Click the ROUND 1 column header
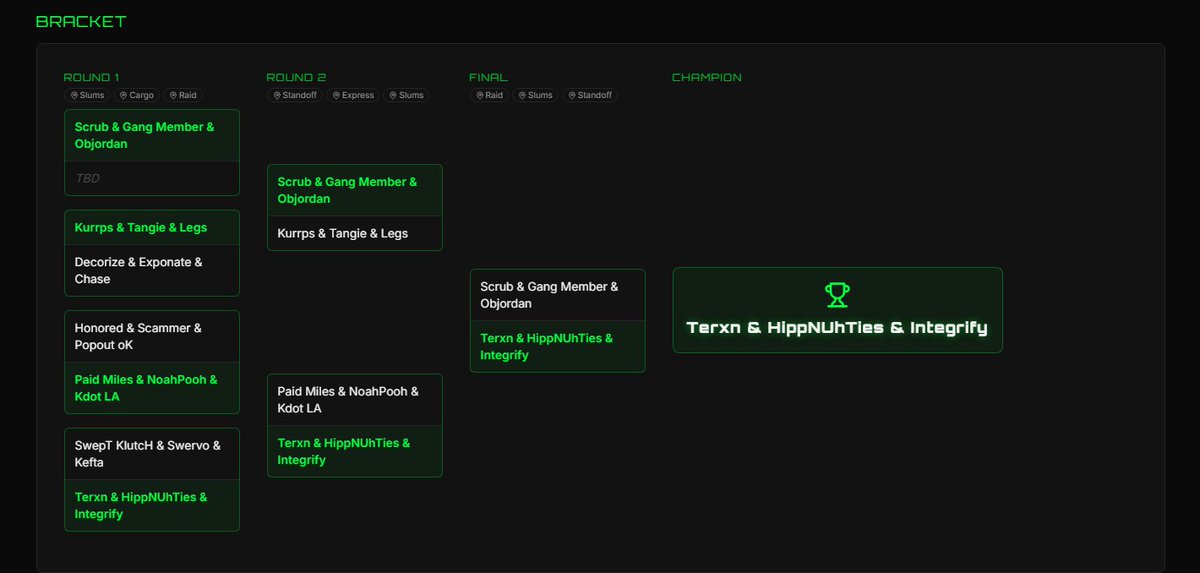The image size is (1200, 573). (92, 77)
